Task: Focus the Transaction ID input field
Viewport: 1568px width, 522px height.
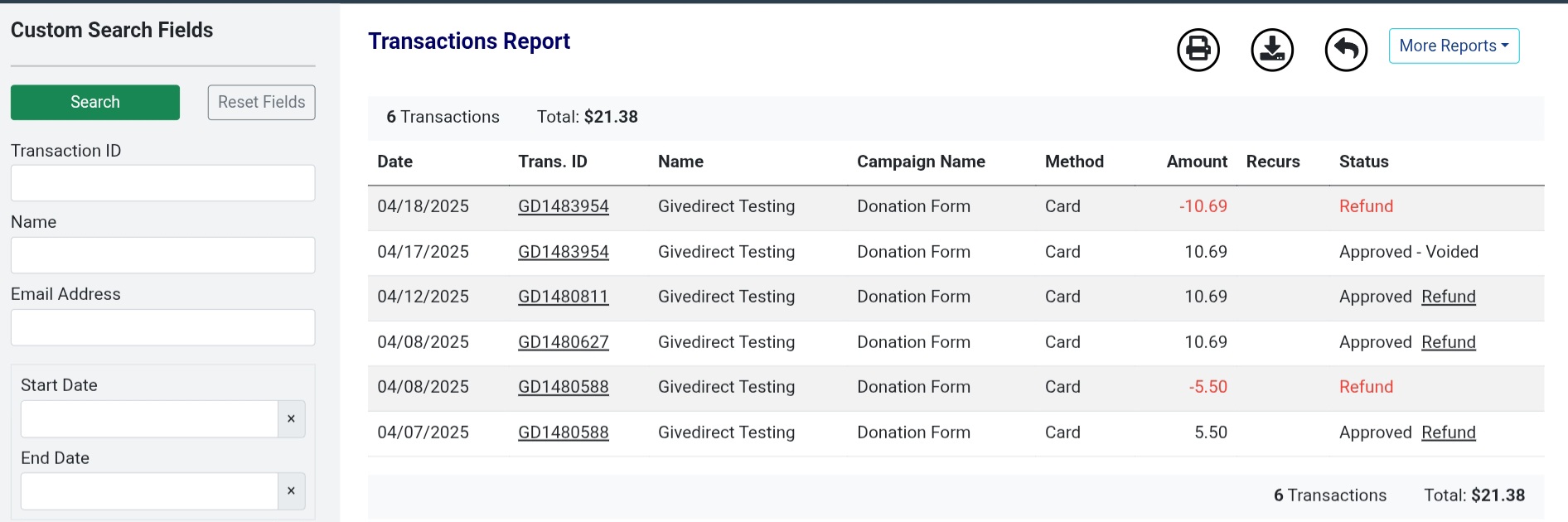Action: 162,183
